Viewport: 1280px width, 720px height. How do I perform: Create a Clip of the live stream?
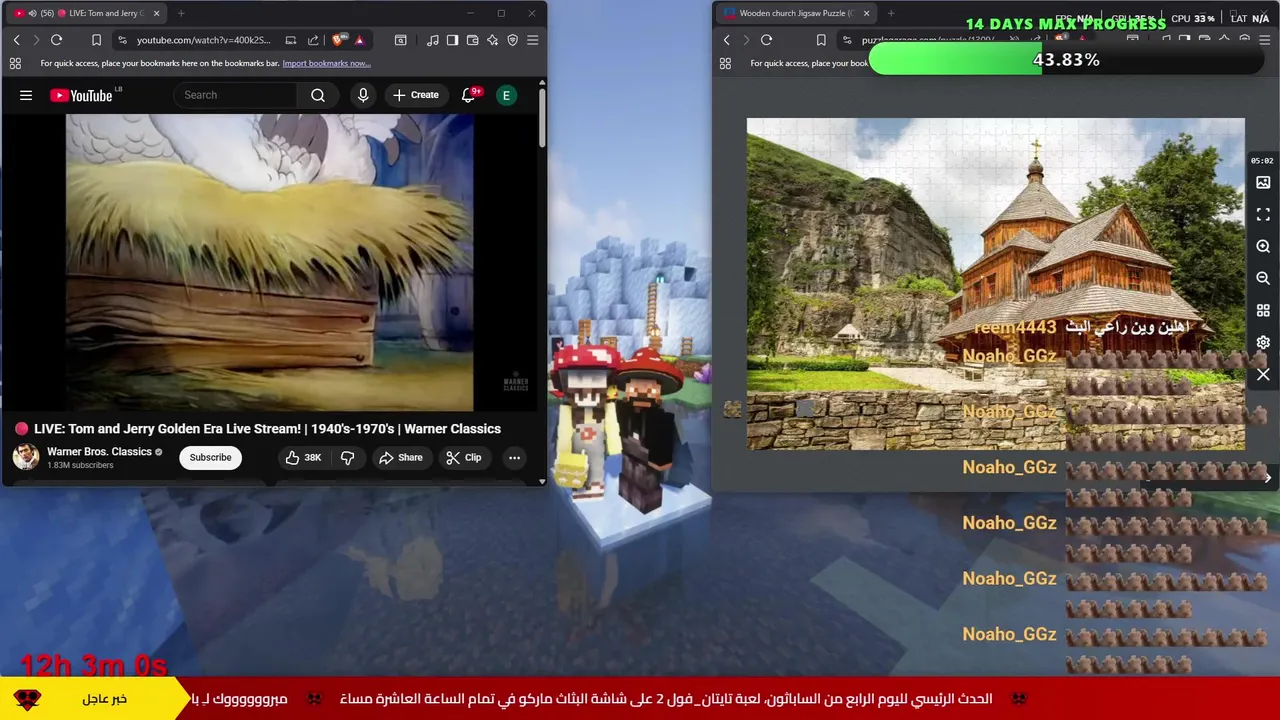(463, 458)
